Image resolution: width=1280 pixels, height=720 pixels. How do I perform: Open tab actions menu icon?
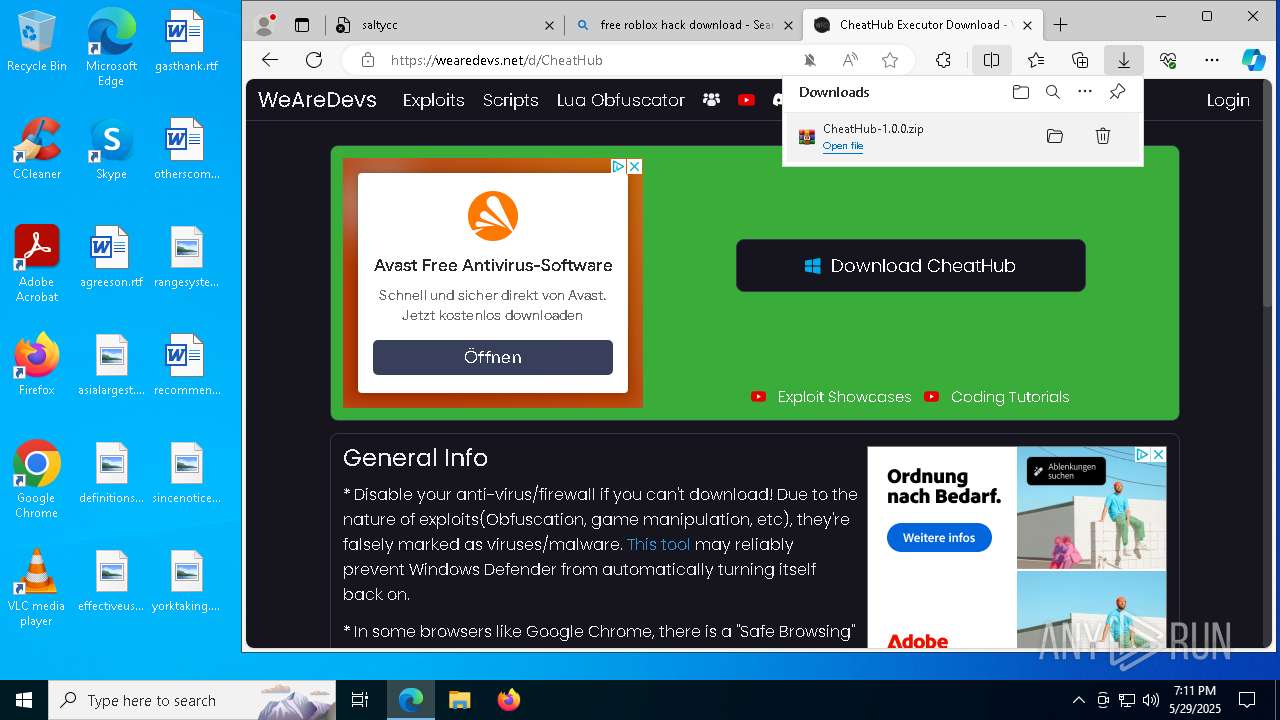[x=302, y=25]
